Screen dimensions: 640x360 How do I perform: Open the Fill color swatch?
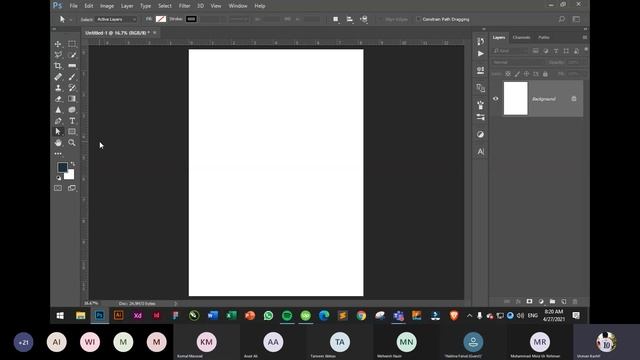point(161,19)
